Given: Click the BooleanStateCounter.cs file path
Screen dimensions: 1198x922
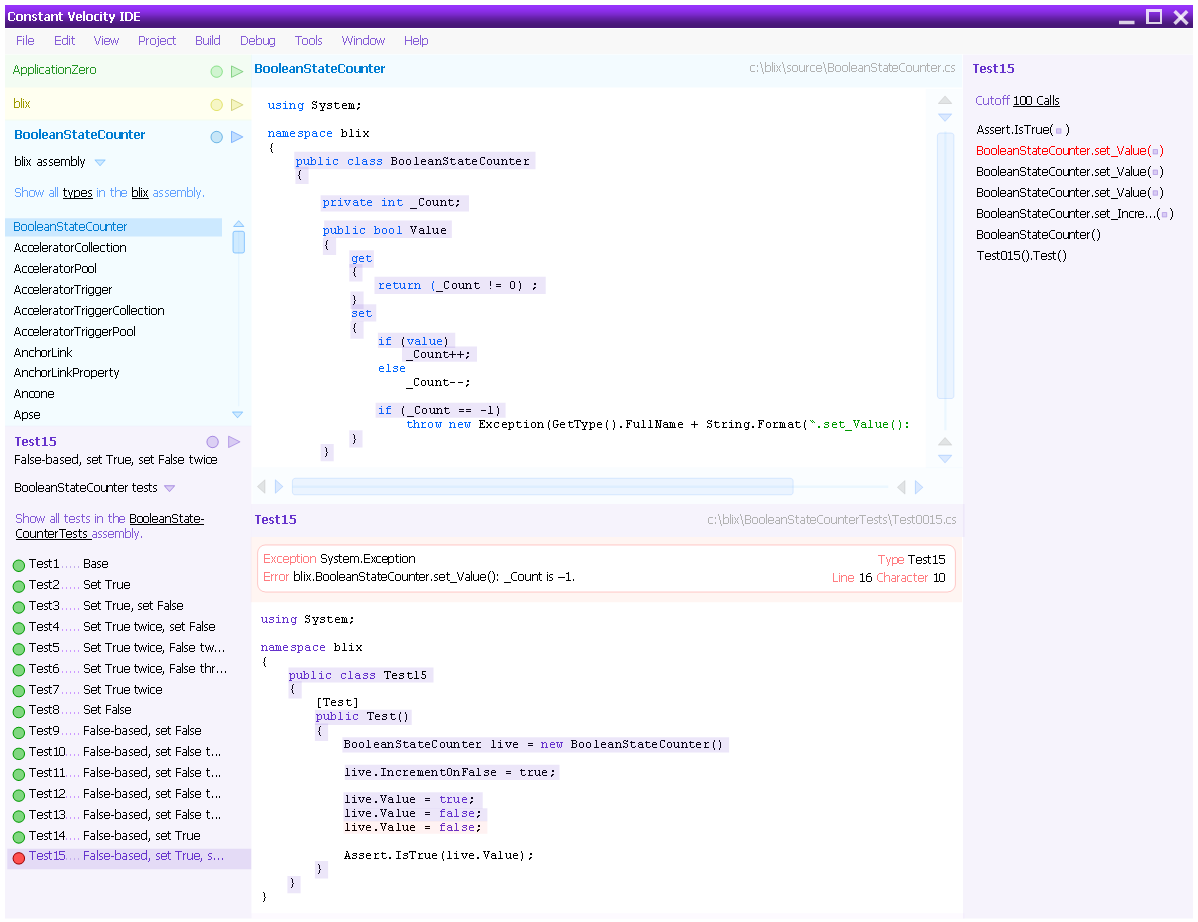Looking at the screenshot, I should click(852, 68).
